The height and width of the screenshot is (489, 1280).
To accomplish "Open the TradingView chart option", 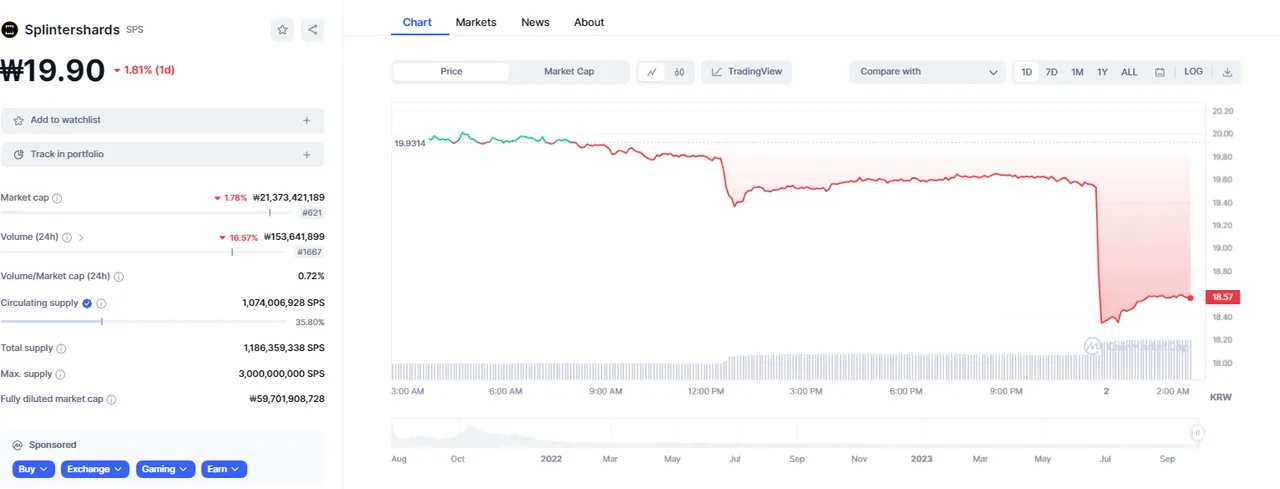I will coord(747,72).
